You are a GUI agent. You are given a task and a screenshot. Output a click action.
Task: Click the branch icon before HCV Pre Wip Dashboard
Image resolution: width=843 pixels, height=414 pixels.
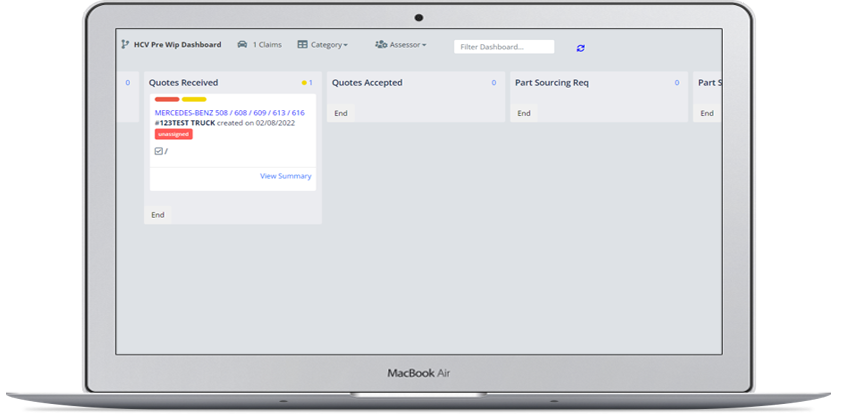(x=125, y=45)
